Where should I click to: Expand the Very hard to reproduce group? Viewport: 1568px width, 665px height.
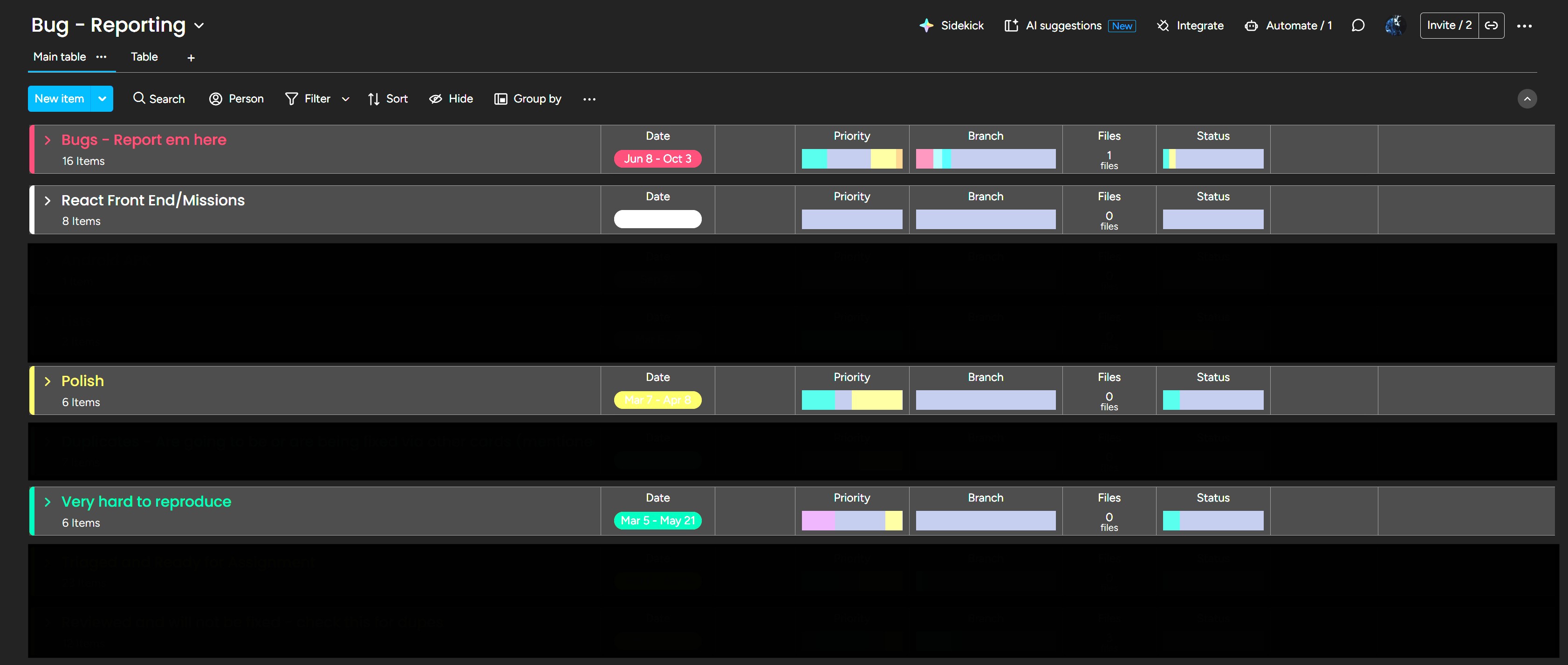coord(48,502)
